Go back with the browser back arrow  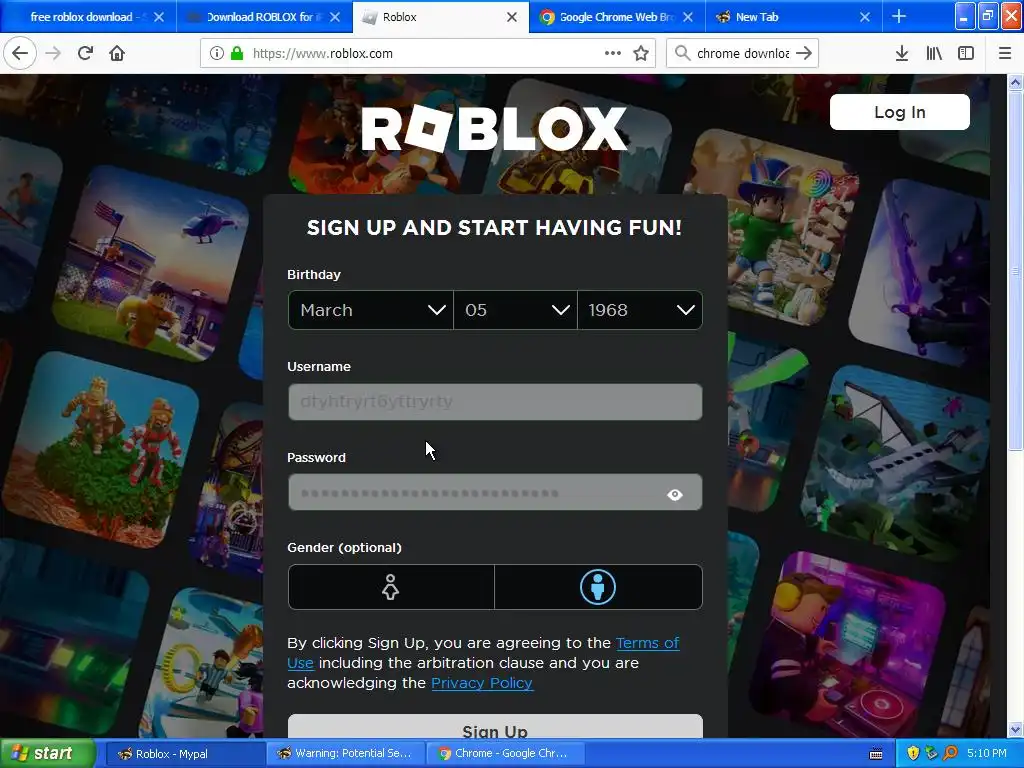point(20,53)
